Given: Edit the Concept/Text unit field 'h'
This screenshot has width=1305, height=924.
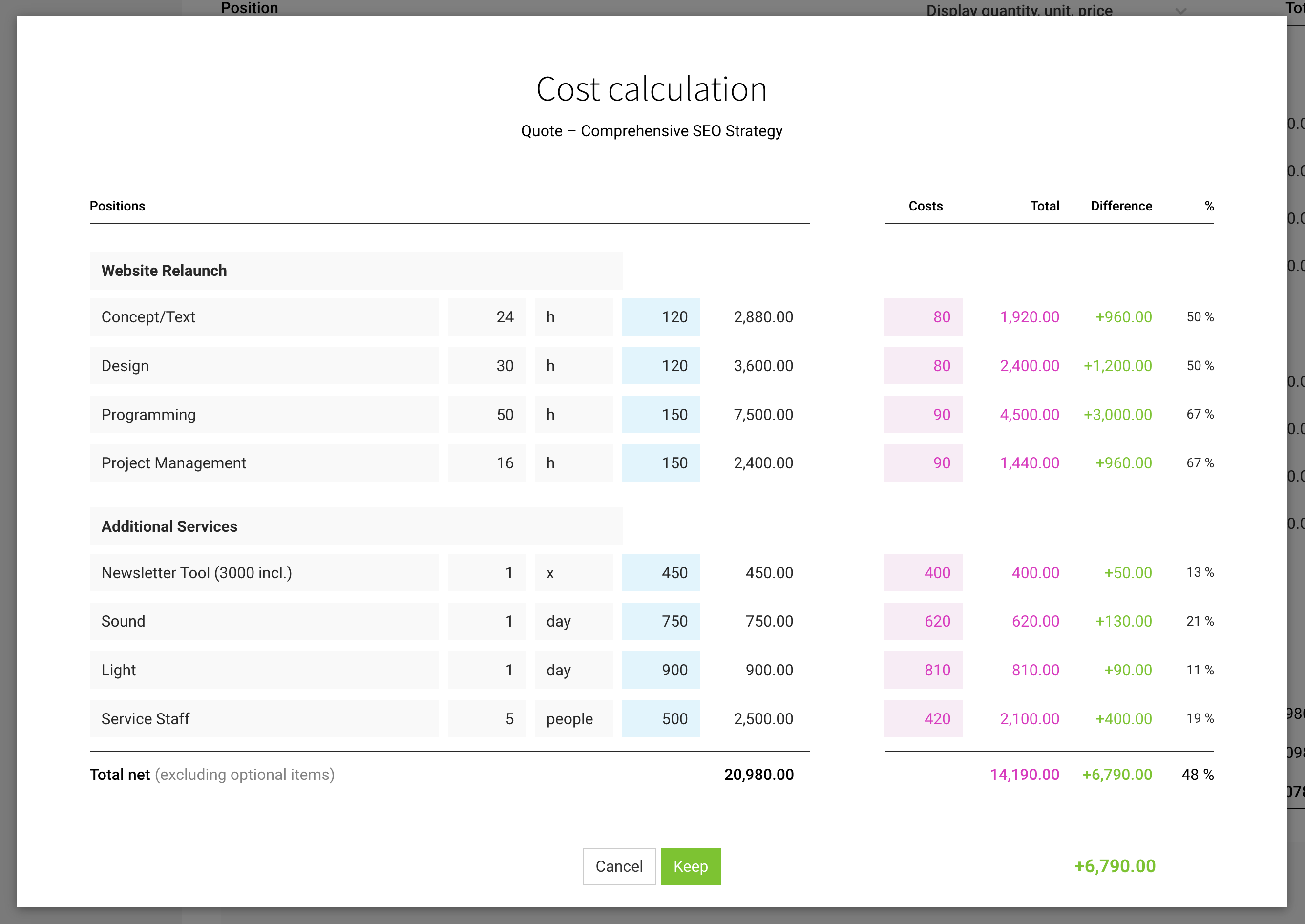Looking at the screenshot, I should pyautogui.click(x=573, y=317).
